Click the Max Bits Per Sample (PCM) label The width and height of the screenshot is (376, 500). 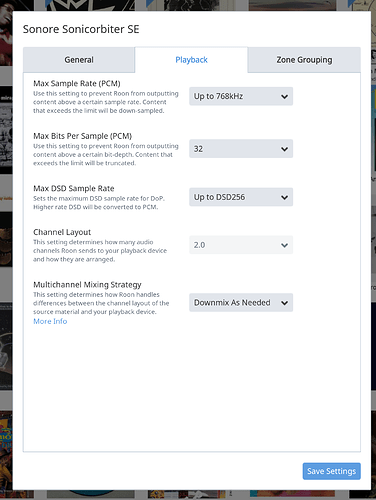click(x=83, y=136)
